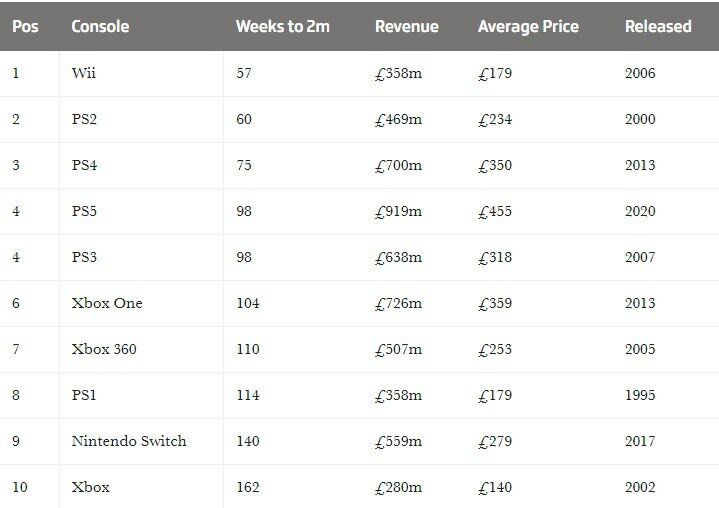
Task: Click the Console column header
Action: tap(100, 27)
